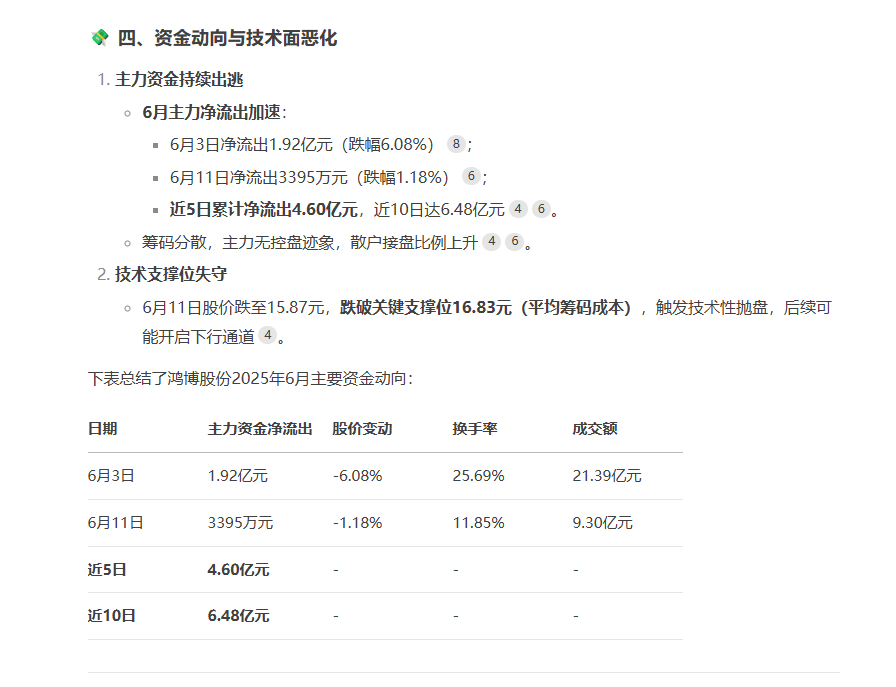The width and height of the screenshot is (896, 687).
Task: Click table header 换手率
Action: click(475, 429)
